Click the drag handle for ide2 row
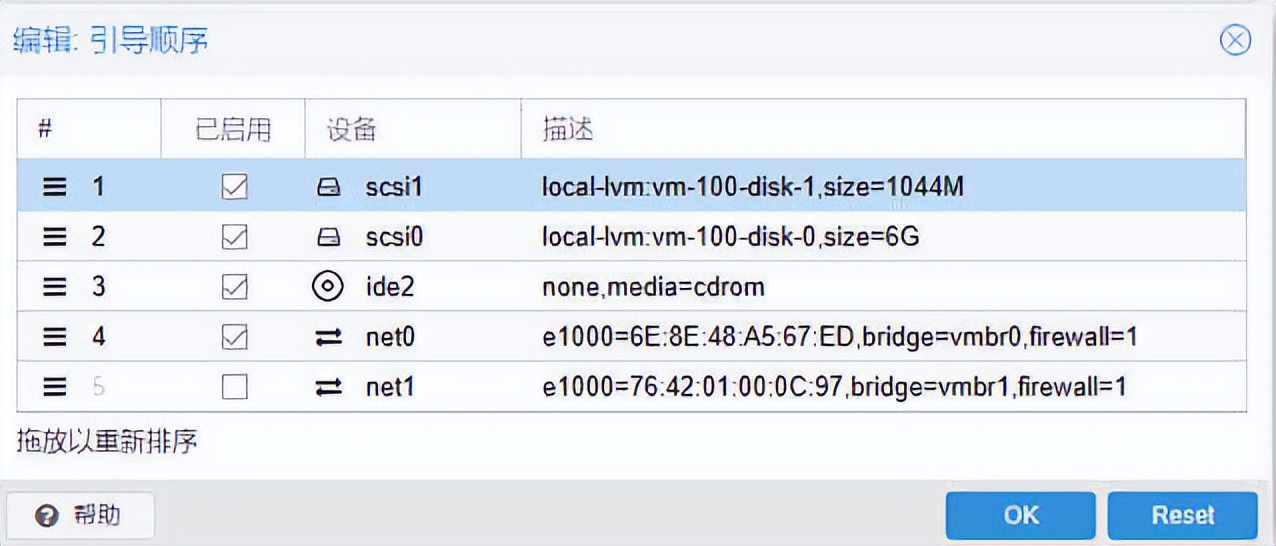 coord(55,288)
